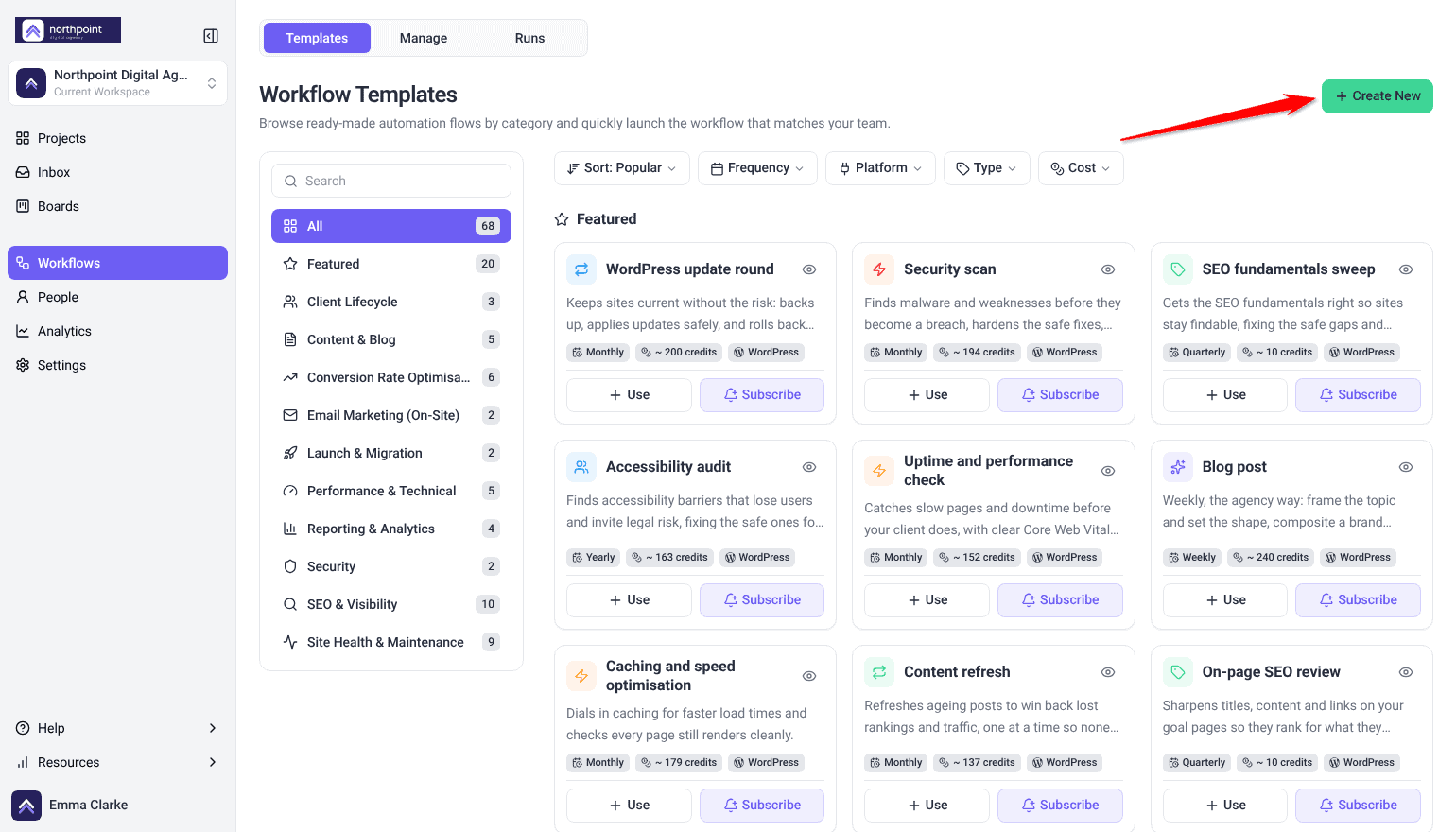
Task: Open the Inbox
Action: (x=117, y=172)
